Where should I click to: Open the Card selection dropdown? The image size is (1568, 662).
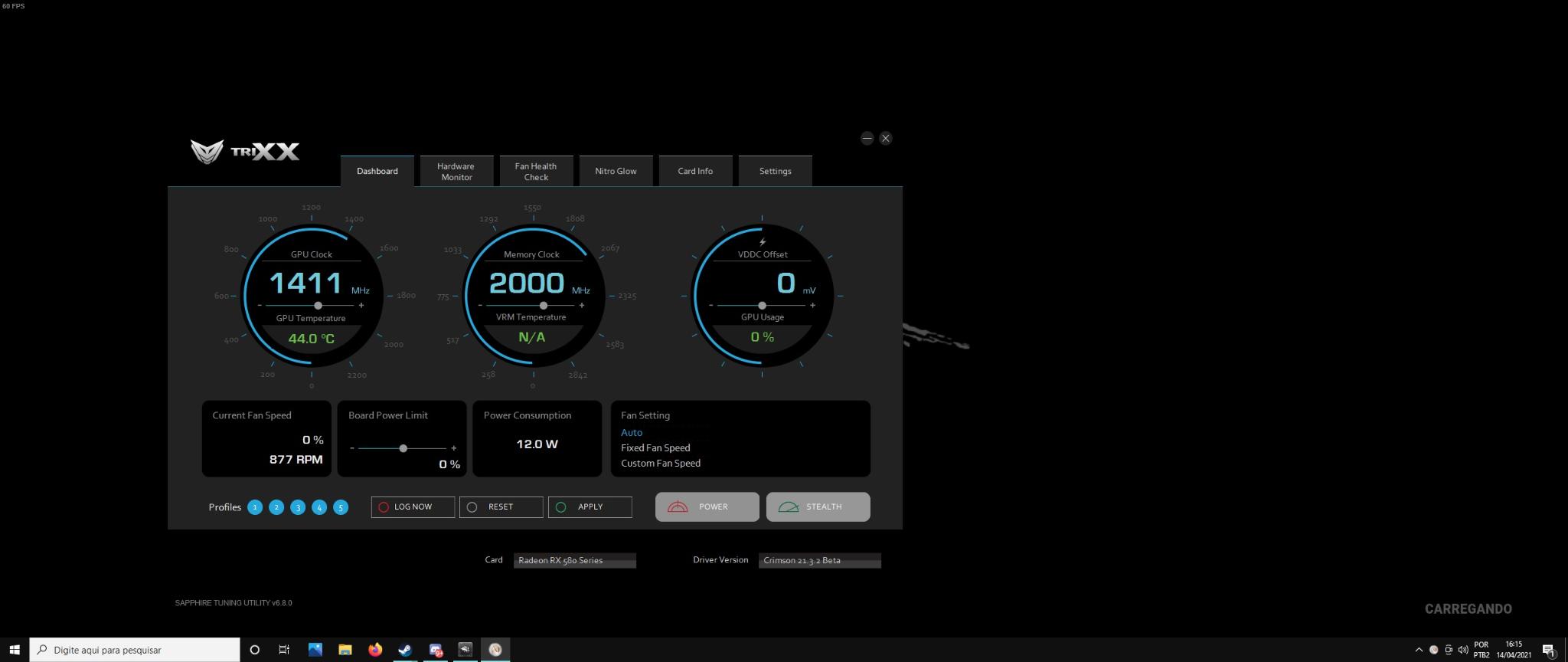(x=575, y=561)
